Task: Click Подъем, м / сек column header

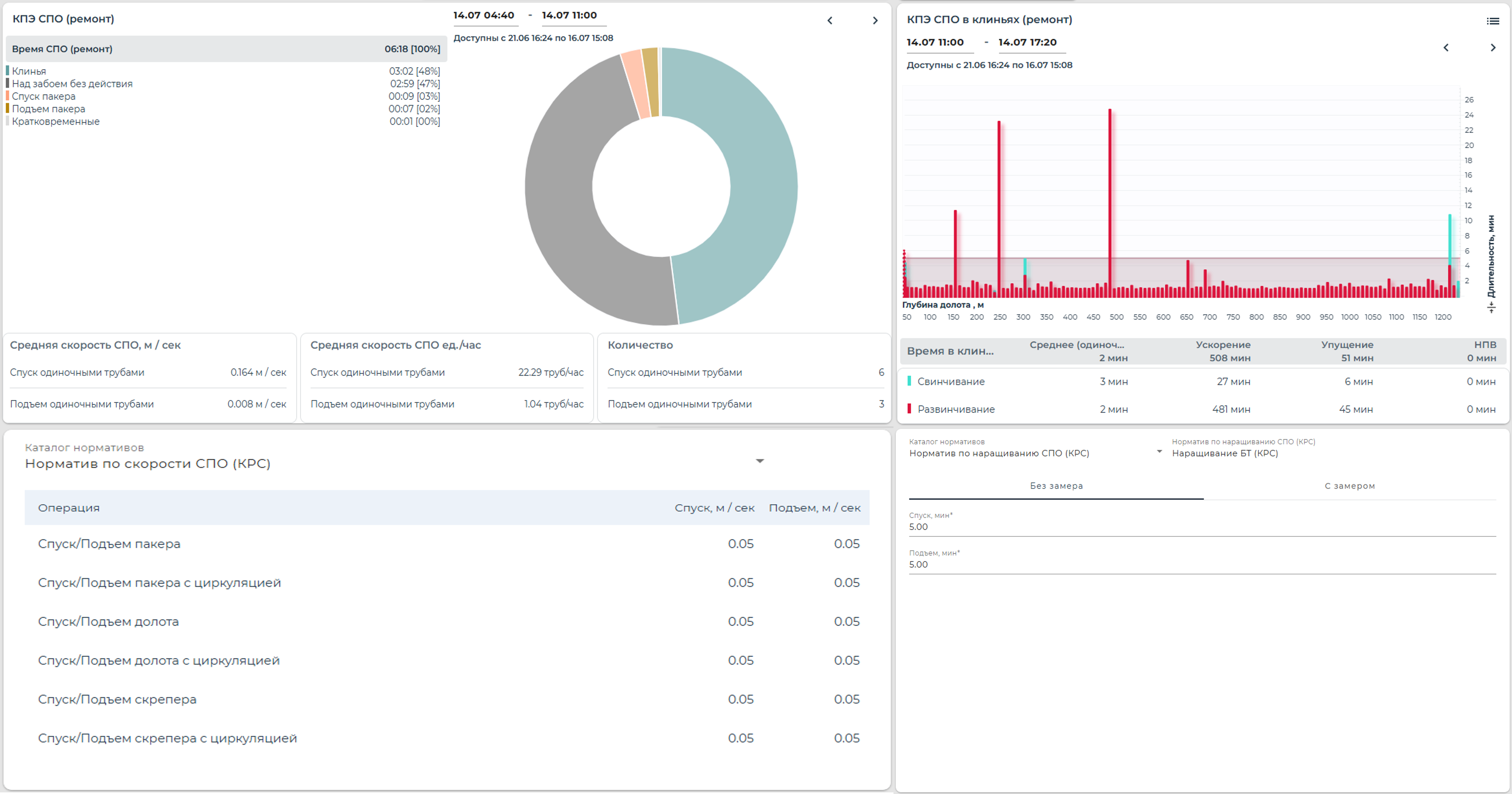Action: pyautogui.click(x=815, y=508)
